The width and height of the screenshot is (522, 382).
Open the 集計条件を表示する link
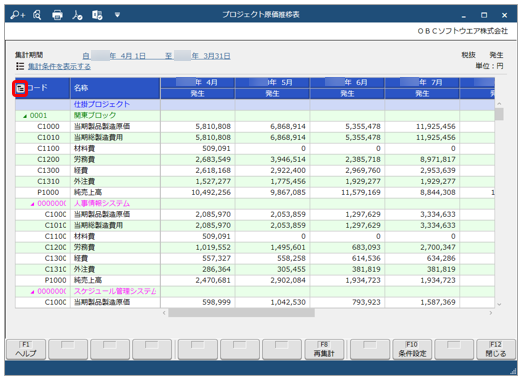pos(59,67)
